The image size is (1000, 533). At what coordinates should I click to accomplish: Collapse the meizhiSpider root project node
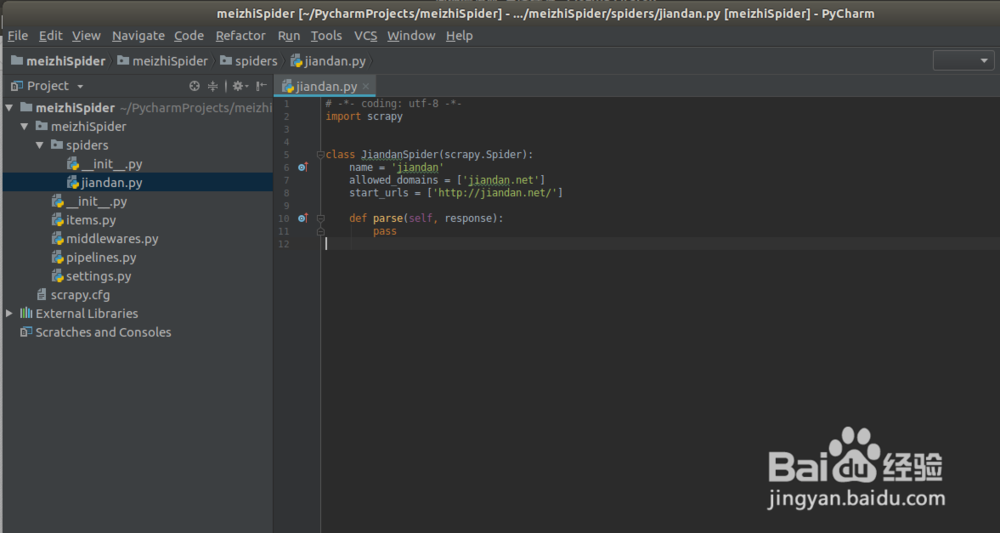coord(9,108)
